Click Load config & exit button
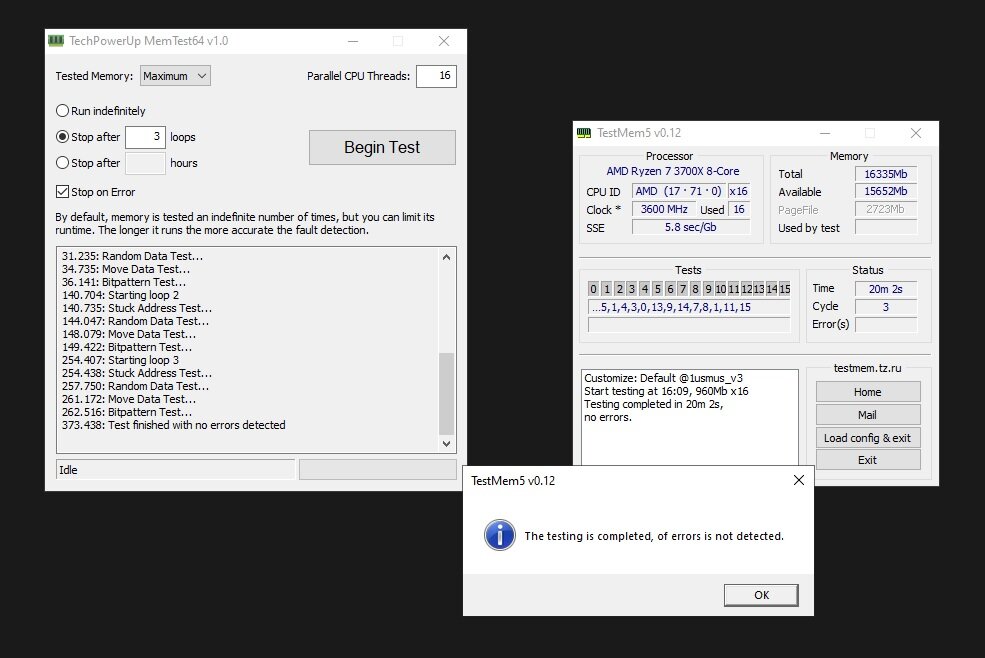This screenshot has width=985, height=658. click(x=868, y=437)
